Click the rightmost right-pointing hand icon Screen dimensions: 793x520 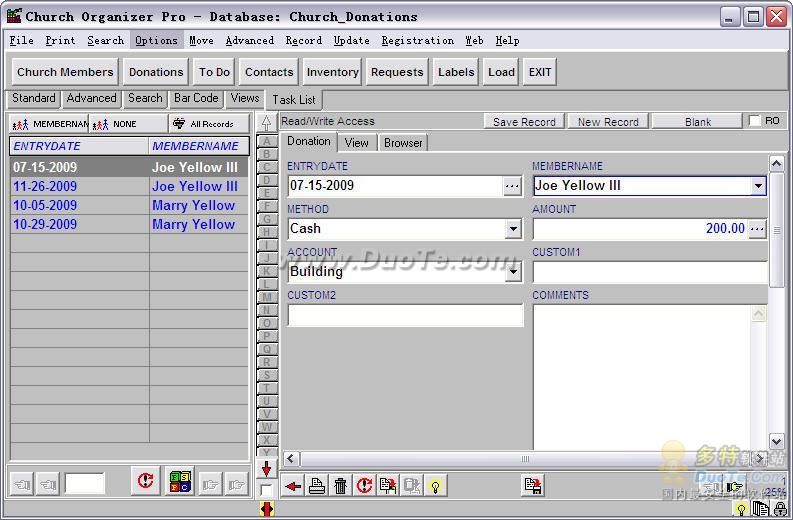coord(236,485)
